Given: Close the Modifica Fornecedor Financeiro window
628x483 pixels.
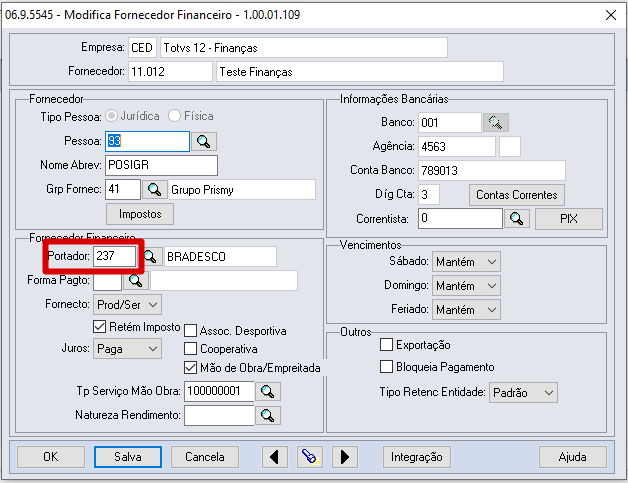Looking at the screenshot, I should tap(611, 15).
